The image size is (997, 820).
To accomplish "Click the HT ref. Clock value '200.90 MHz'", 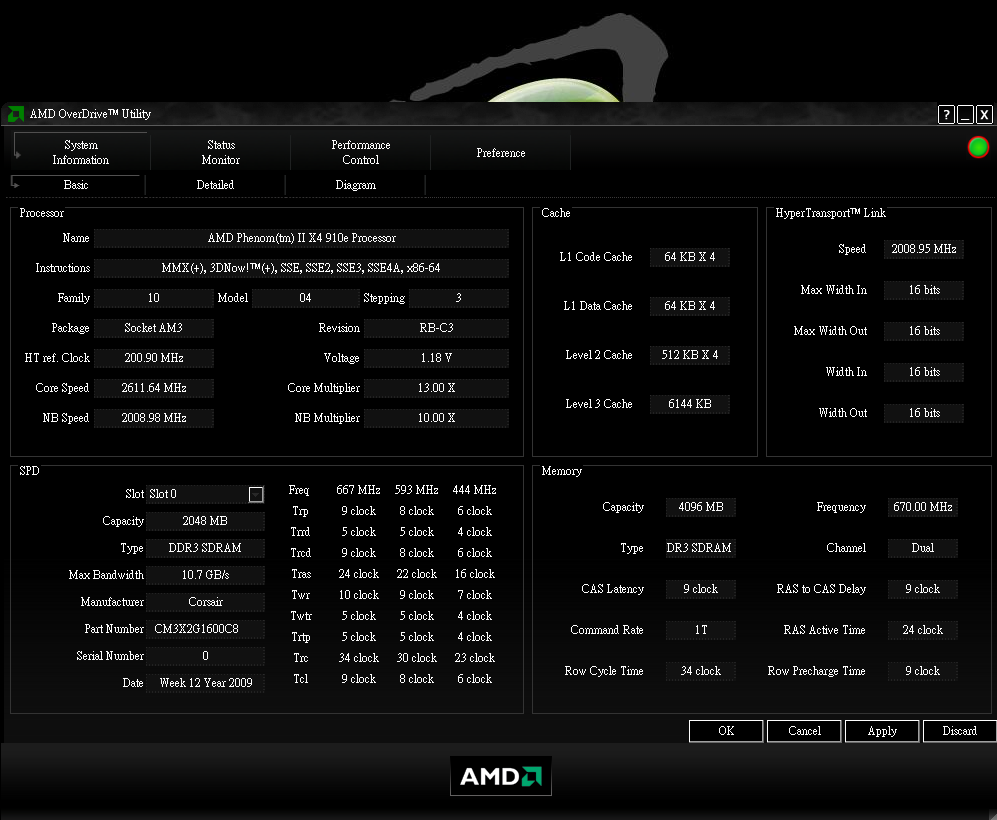I will (x=154, y=358).
